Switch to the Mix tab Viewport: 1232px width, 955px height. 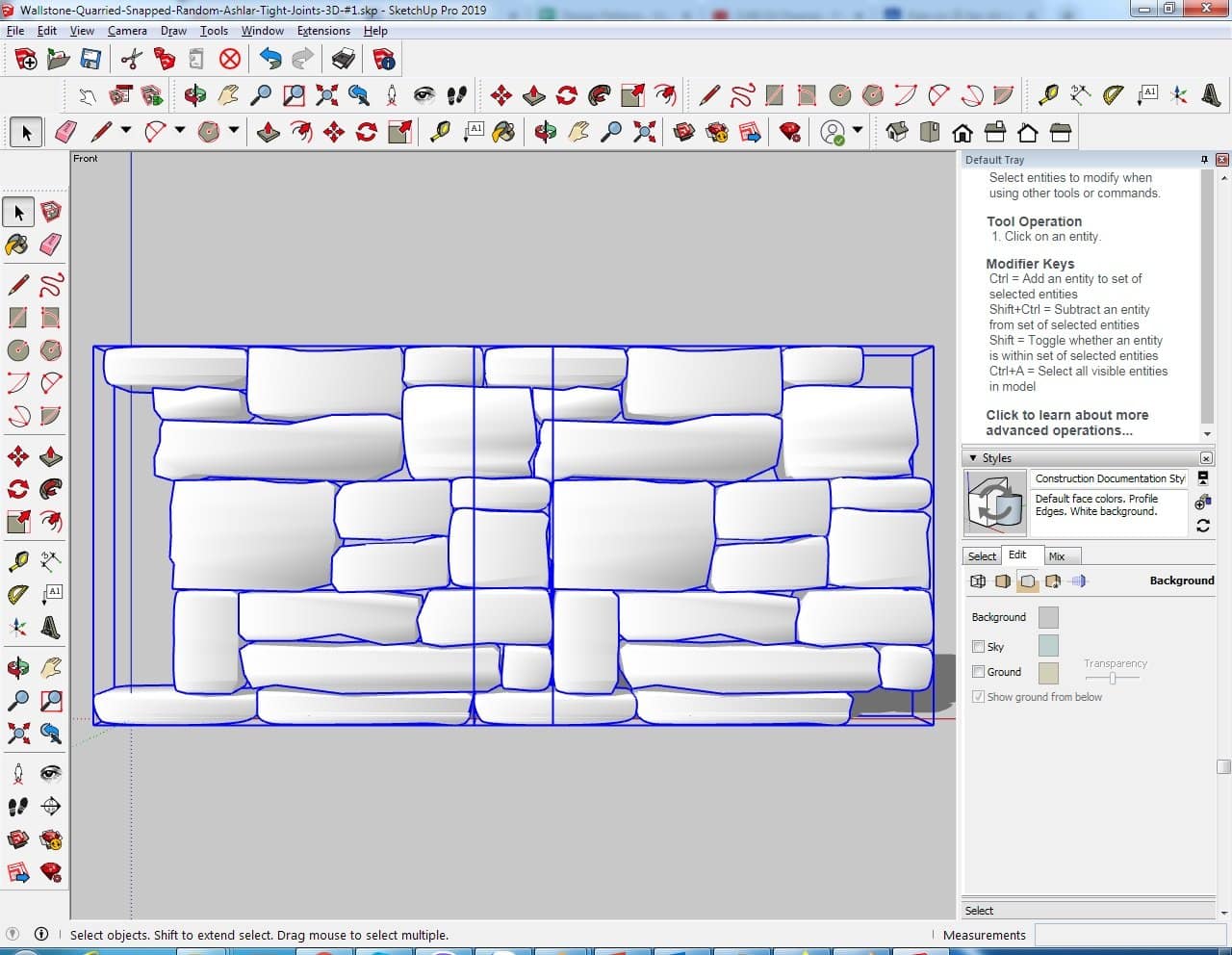pyautogui.click(x=1057, y=556)
